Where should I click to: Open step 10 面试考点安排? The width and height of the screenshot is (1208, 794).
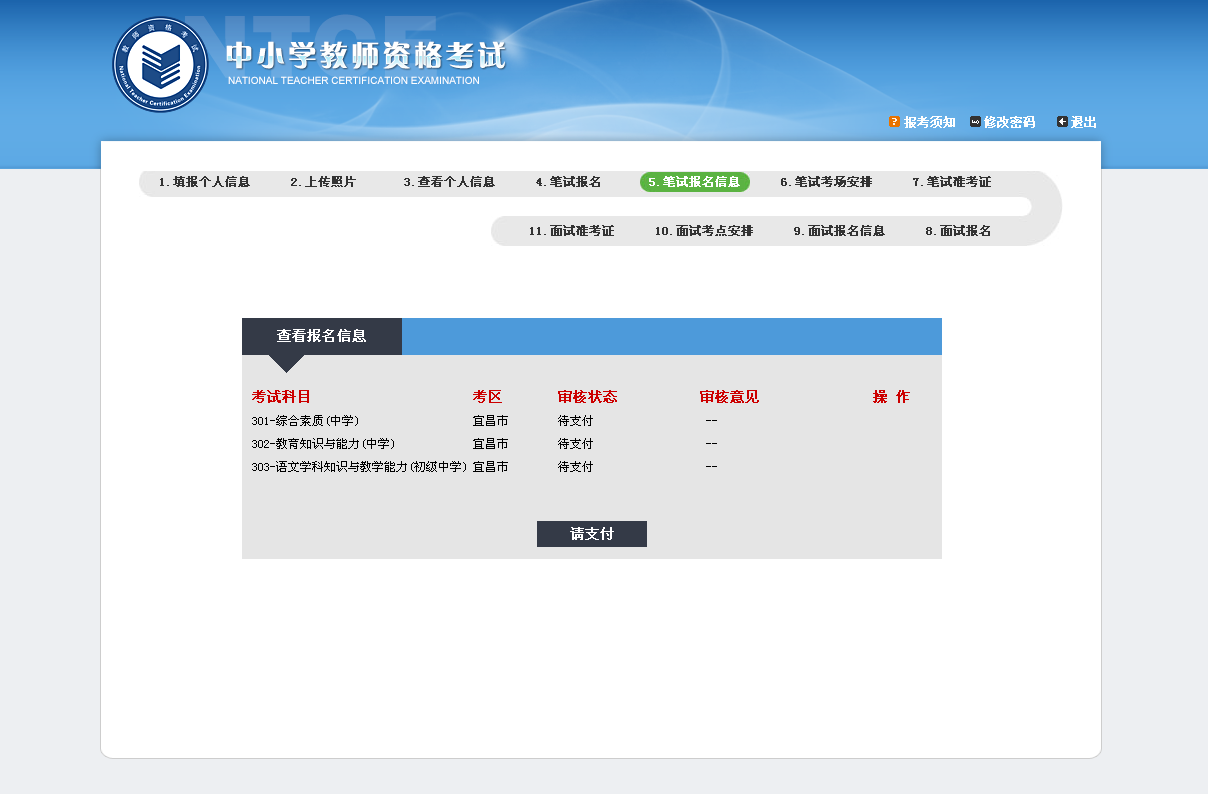[x=704, y=231]
